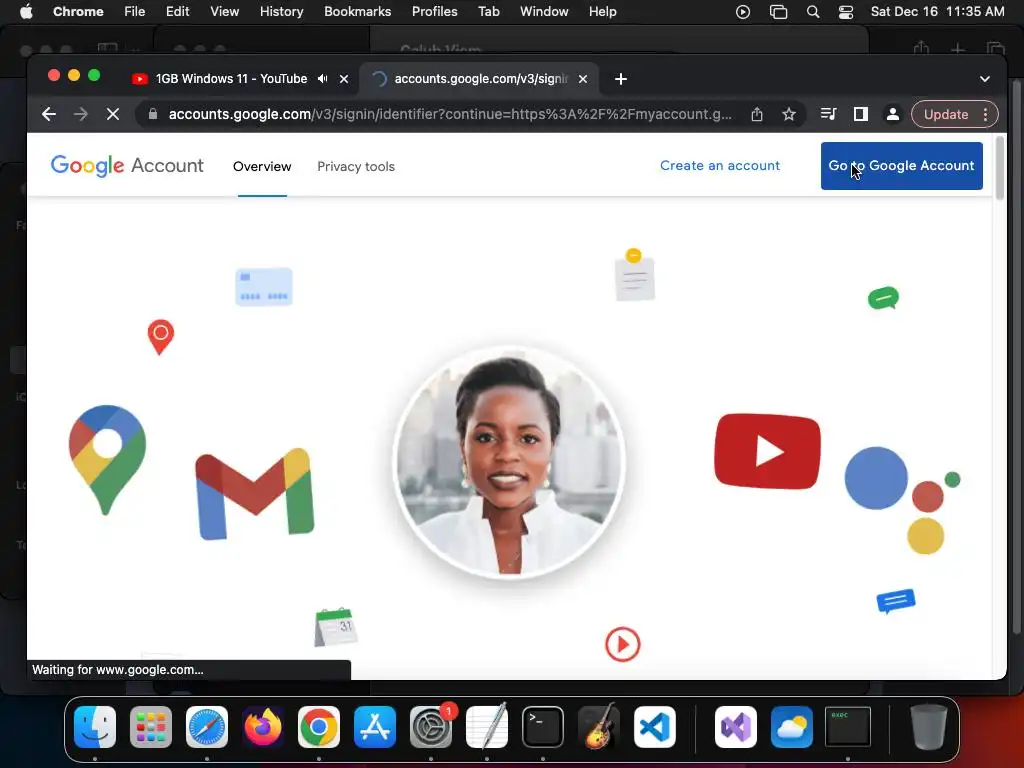The image size is (1024, 768).
Task: Open the Chrome profile icon
Action: pos(892,114)
